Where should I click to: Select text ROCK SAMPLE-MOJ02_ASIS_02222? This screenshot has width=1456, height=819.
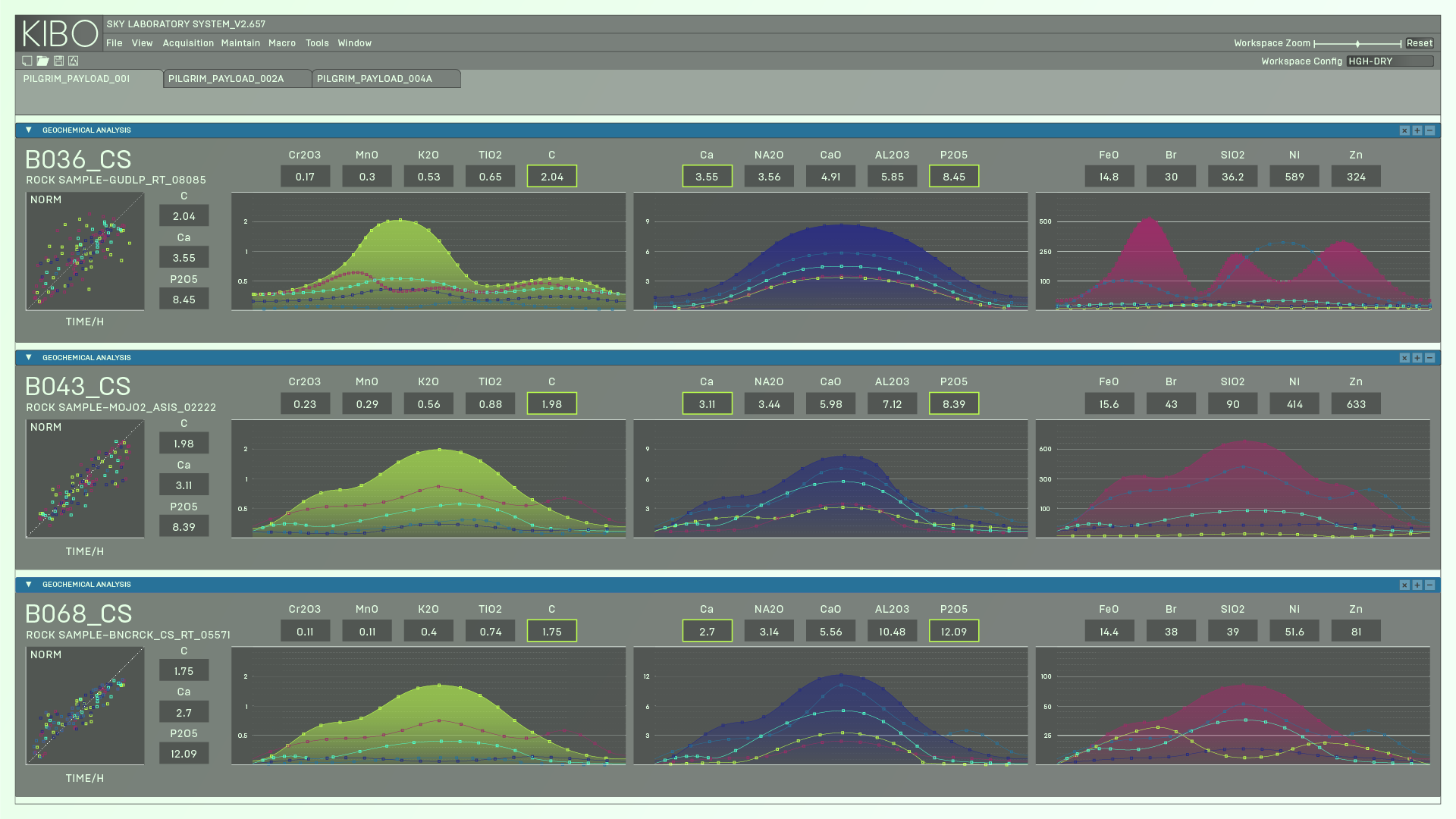[x=121, y=407]
